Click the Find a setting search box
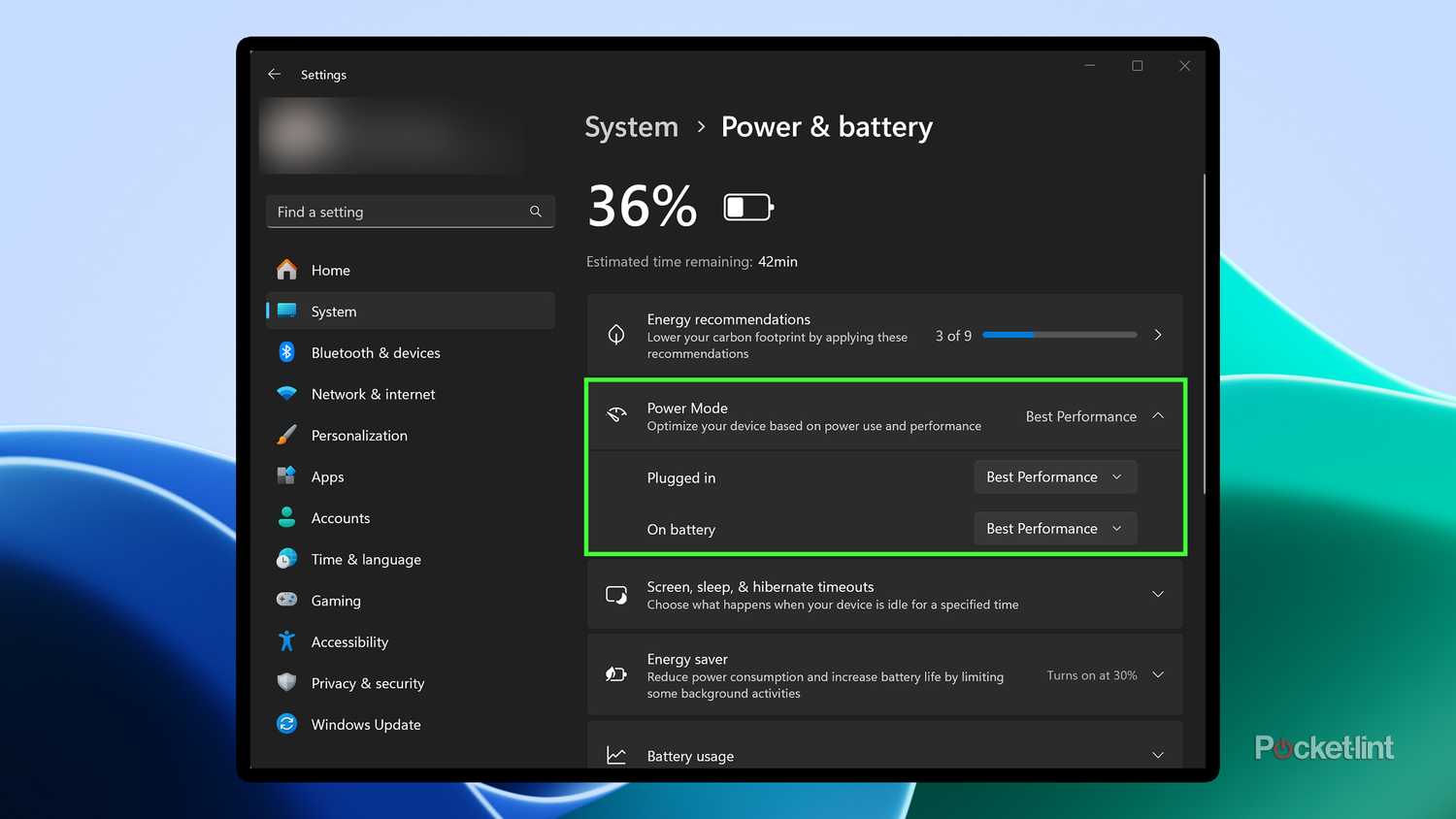The image size is (1456, 819). coord(398,212)
